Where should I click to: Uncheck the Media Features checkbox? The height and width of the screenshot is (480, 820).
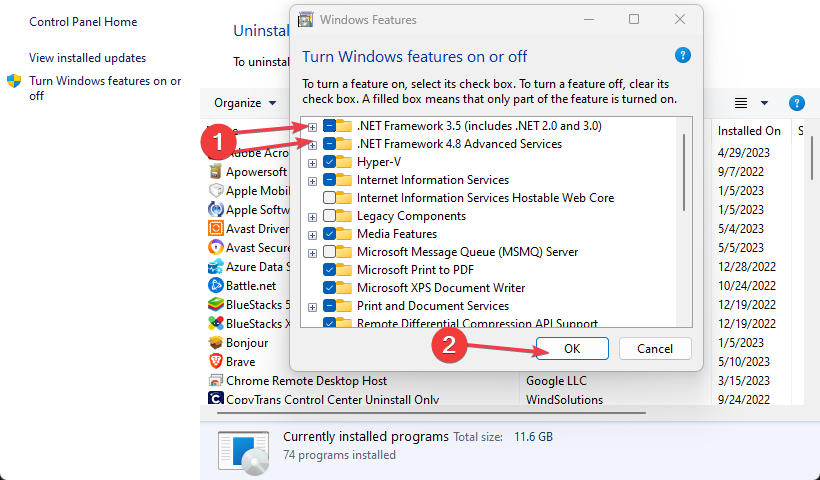(329, 234)
